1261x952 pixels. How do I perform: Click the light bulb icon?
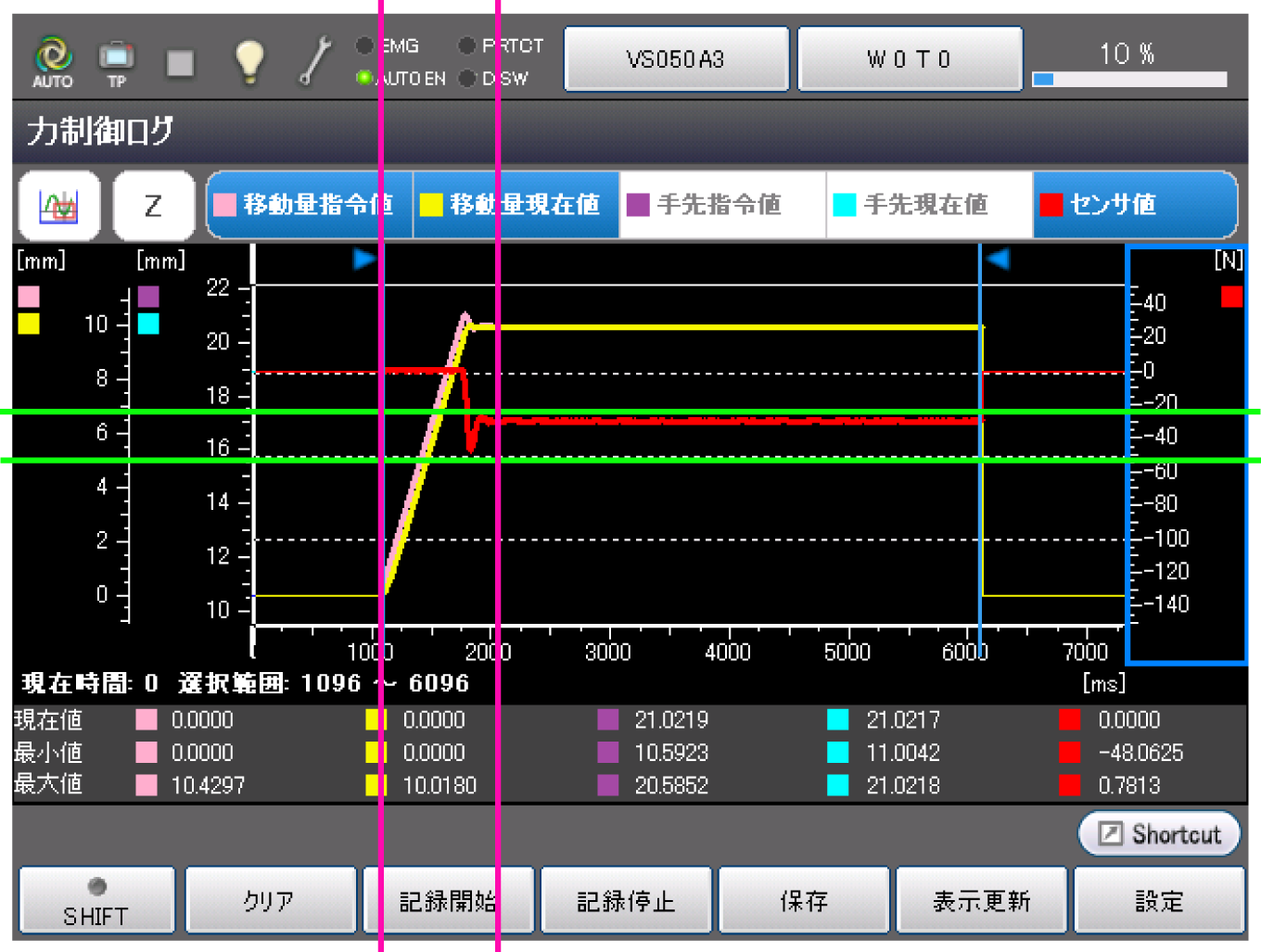click(248, 61)
